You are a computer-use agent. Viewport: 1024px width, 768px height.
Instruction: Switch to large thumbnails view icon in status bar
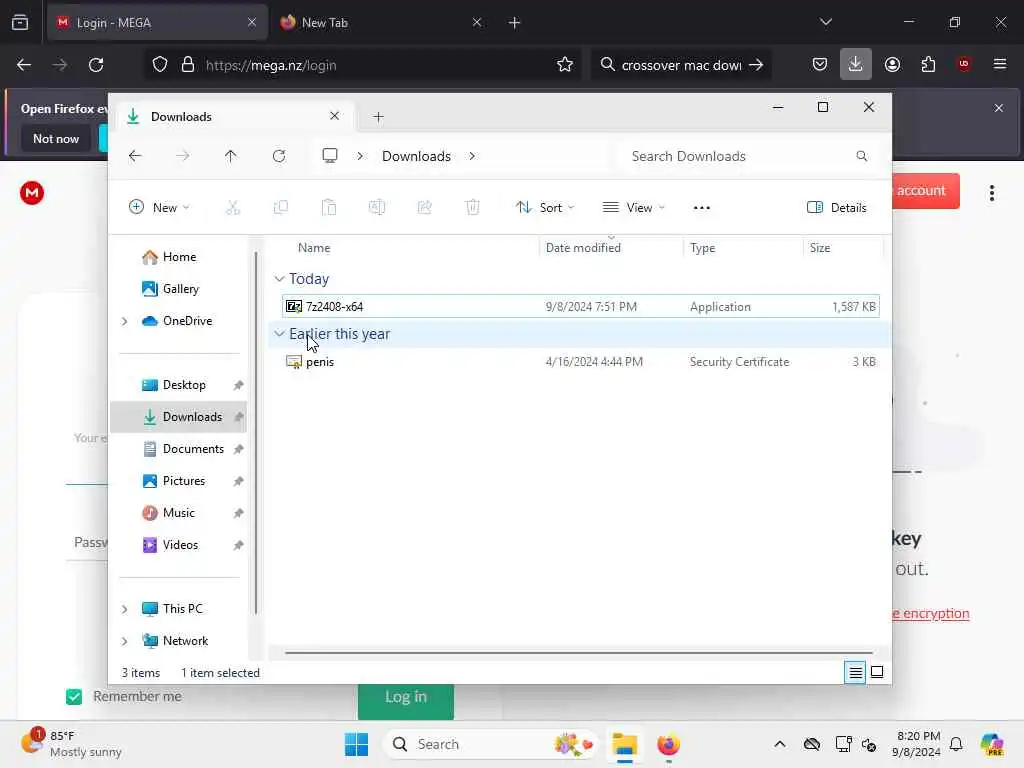[877, 672]
